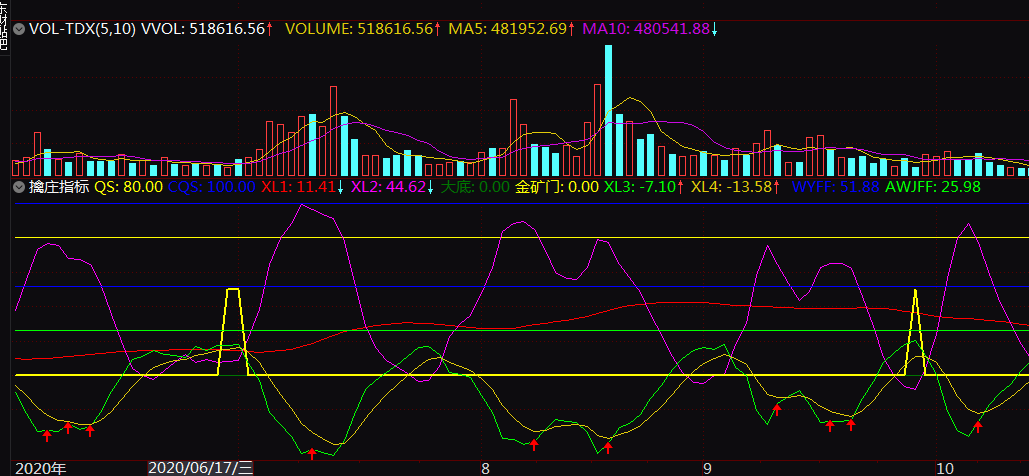Jump to month 8 on time axis
The width and height of the screenshot is (1029, 476).
pos(485,469)
